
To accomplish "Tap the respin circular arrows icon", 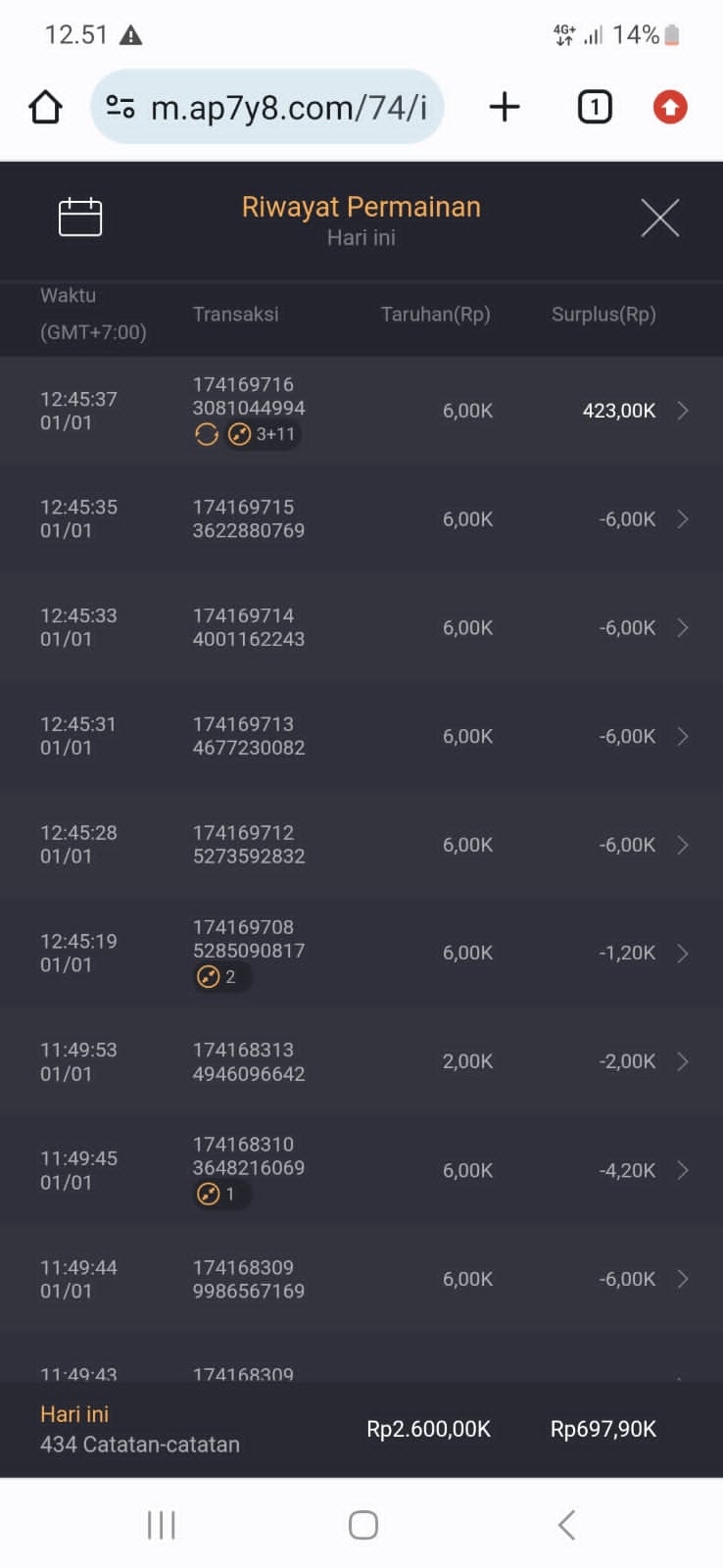I will (207, 434).
